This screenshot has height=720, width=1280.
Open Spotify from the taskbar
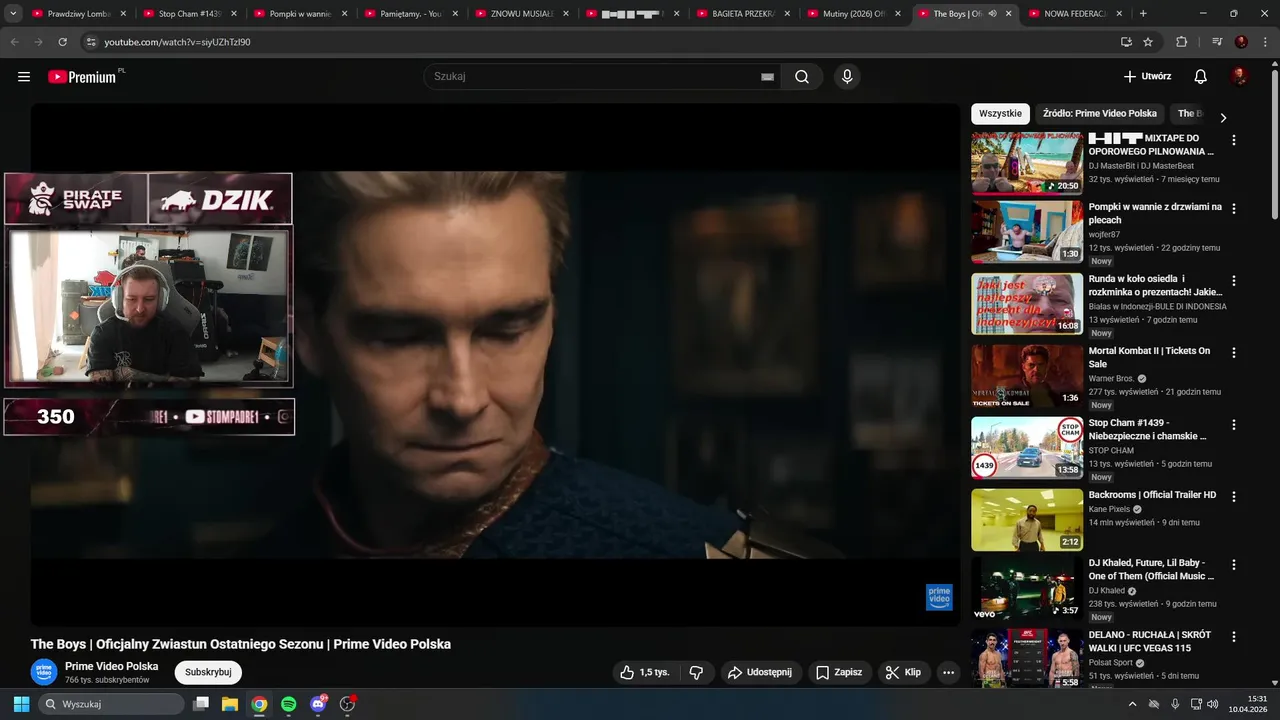click(288, 704)
